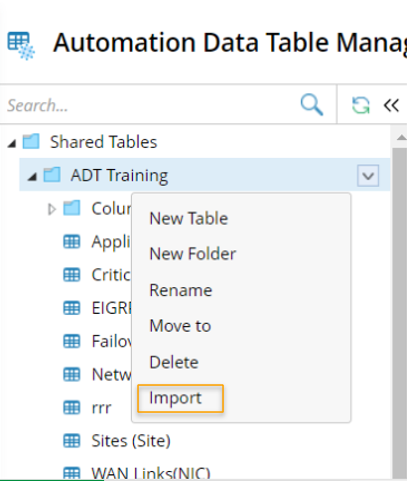407x485 pixels.
Task: Click the search magnifier icon
Action: (x=312, y=105)
